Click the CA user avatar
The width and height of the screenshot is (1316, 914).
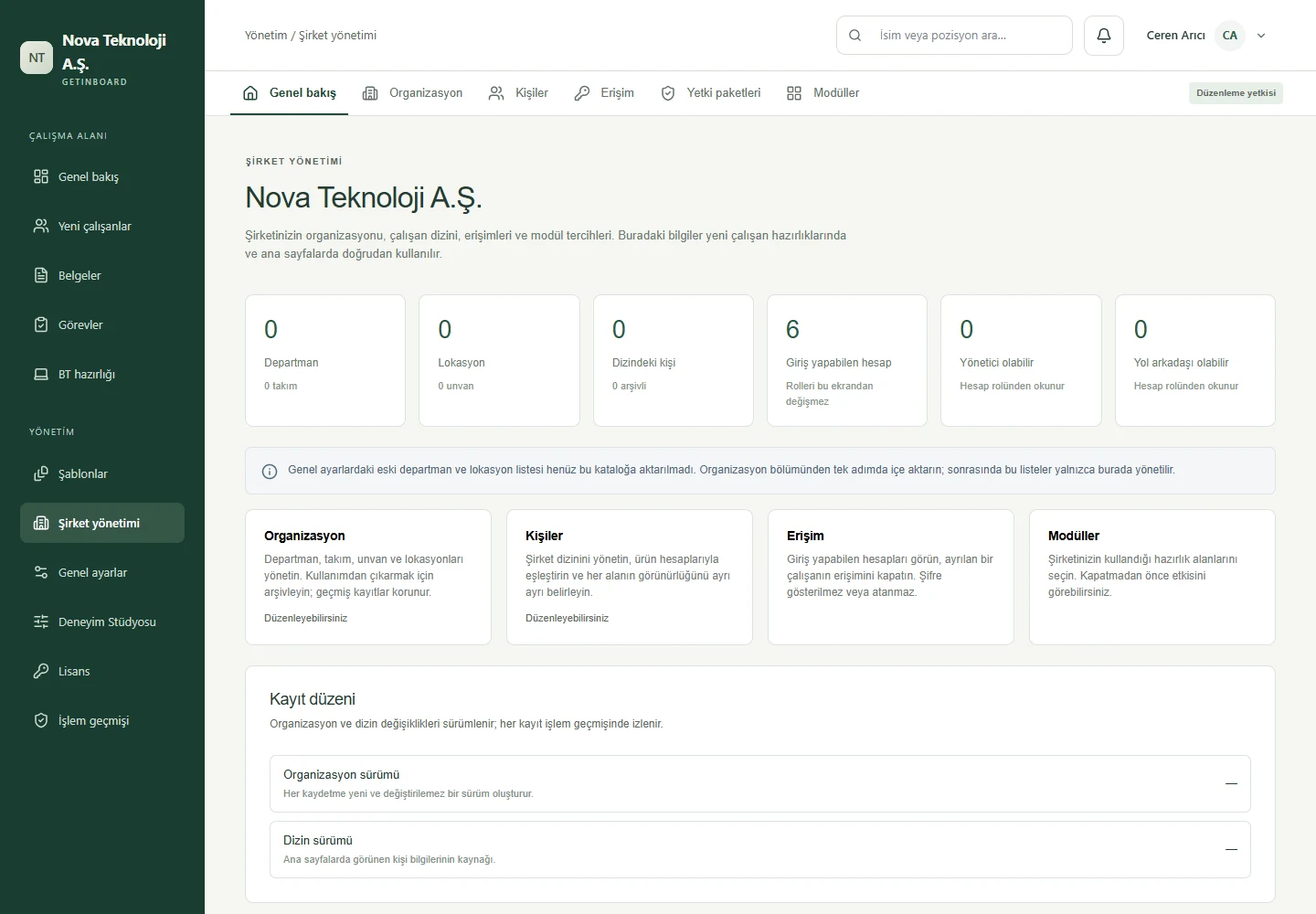[x=1230, y=36]
